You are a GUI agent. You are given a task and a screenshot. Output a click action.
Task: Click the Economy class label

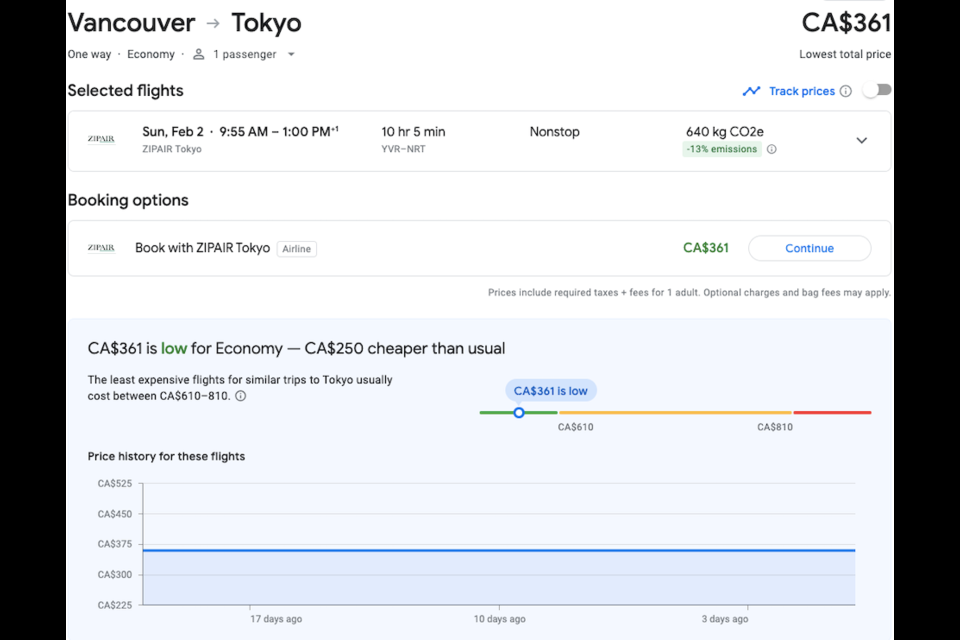(x=151, y=55)
